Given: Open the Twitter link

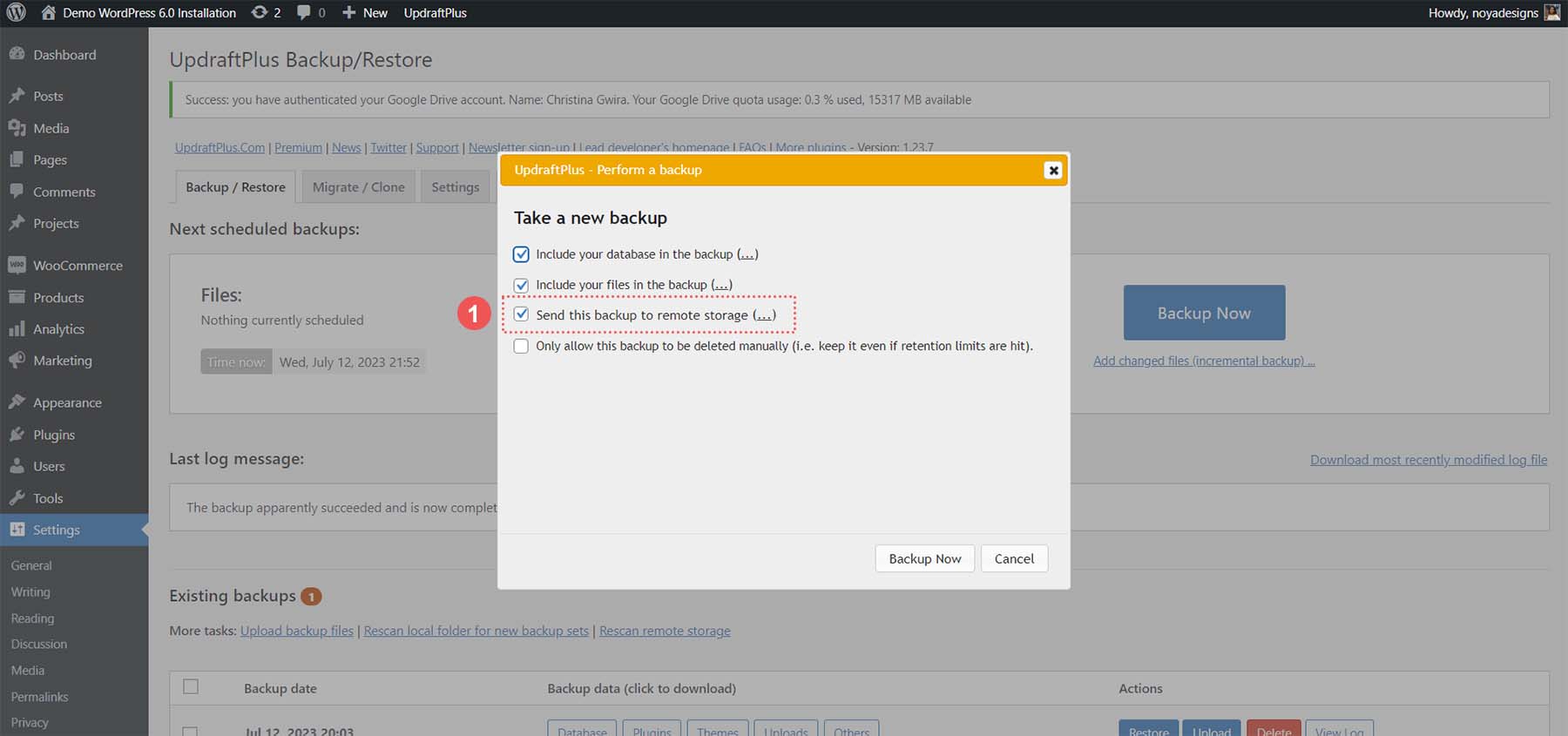Looking at the screenshot, I should pyautogui.click(x=389, y=147).
